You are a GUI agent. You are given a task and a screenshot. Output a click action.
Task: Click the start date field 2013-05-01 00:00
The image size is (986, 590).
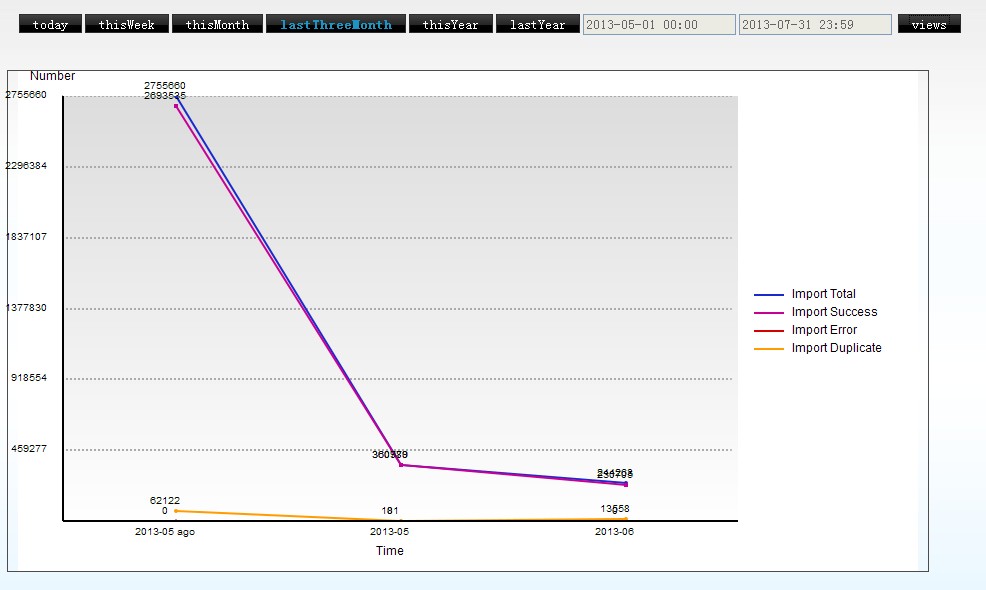click(x=658, y=24)
